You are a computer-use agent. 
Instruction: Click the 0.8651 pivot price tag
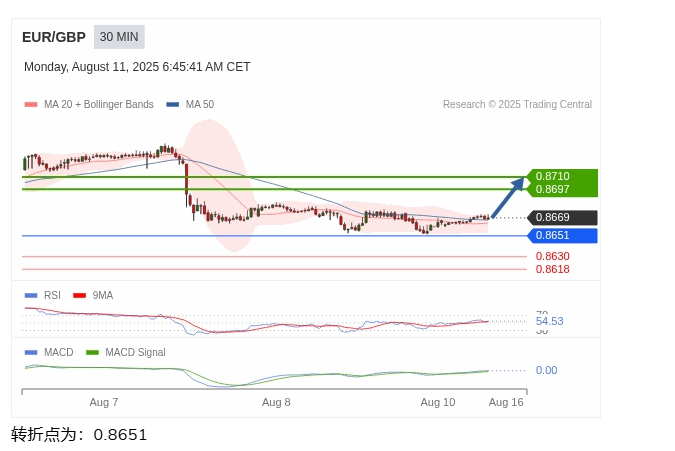click(x=562, y=235)
